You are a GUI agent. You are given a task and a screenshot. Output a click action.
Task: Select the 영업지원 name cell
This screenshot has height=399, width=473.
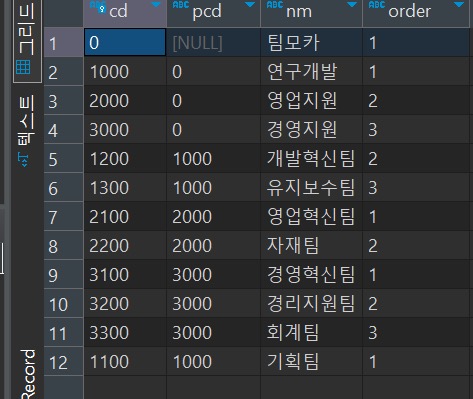[311, 100]
